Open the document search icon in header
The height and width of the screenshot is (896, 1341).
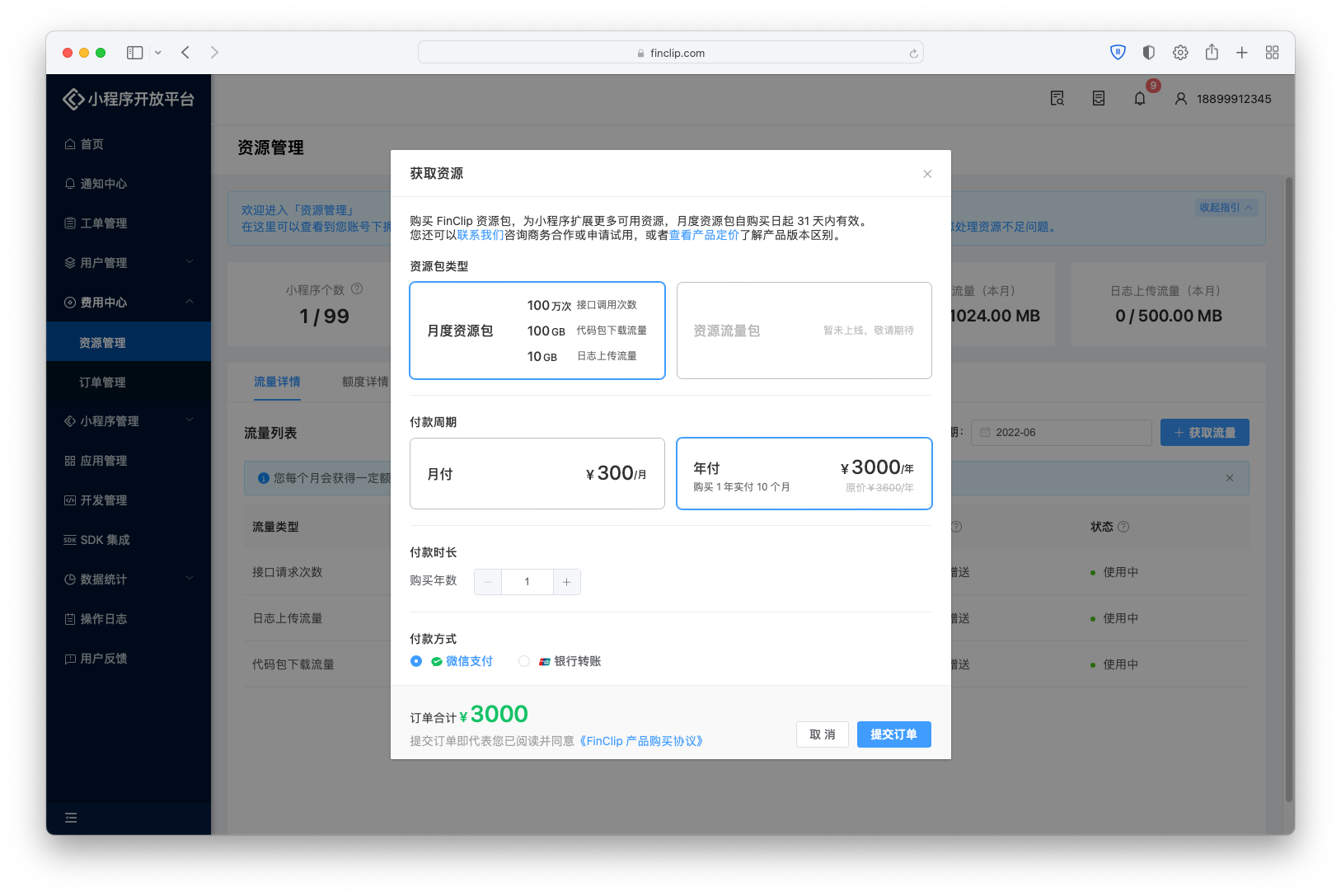click(x=1057, y=99)
